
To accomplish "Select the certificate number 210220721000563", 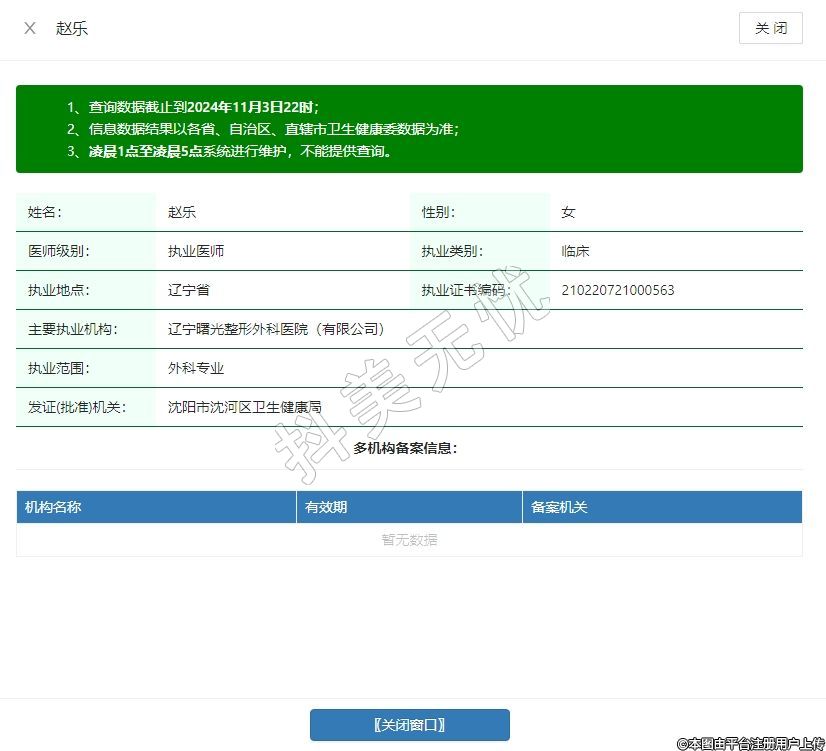I will tap(617, 290).
